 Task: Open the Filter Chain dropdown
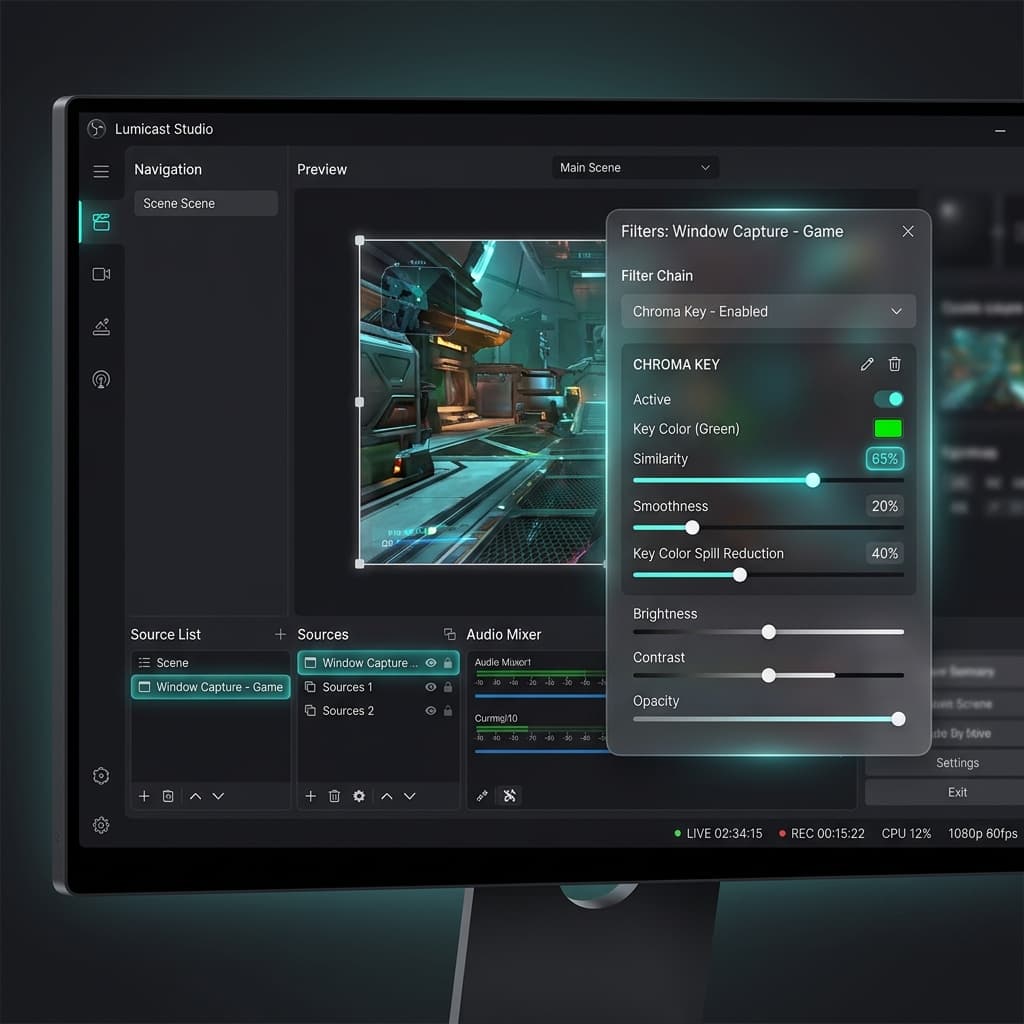(x=768, y=311)
